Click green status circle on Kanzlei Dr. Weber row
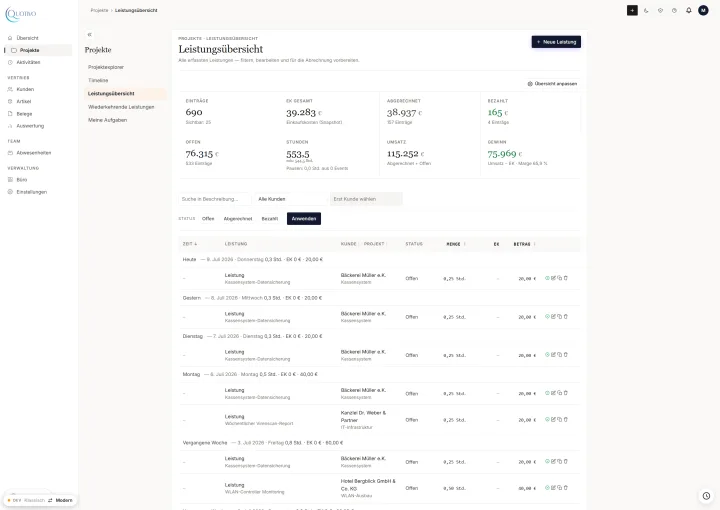 [x=547, y=419]
